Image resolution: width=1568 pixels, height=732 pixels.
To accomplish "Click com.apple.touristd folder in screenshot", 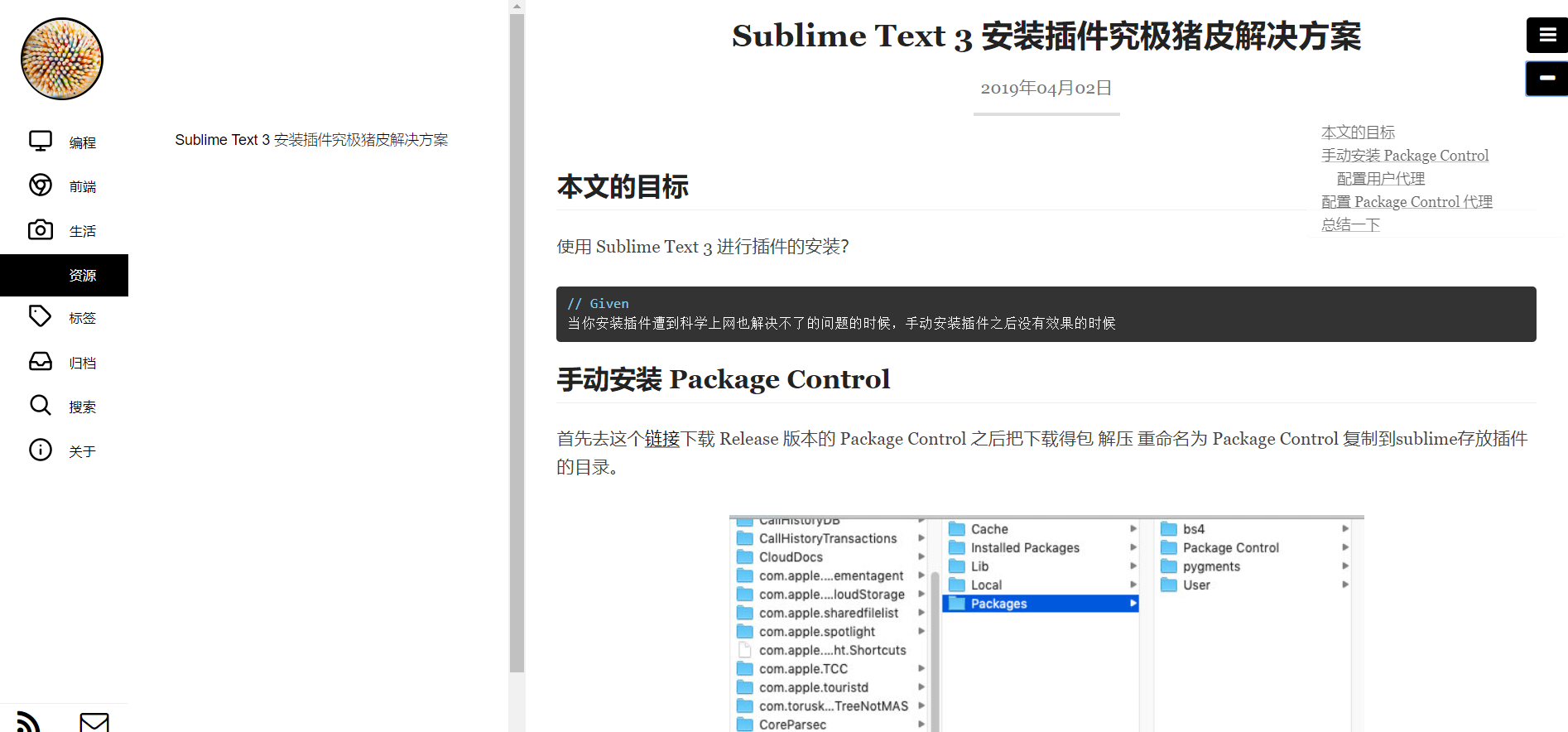I will pos(814,687).
